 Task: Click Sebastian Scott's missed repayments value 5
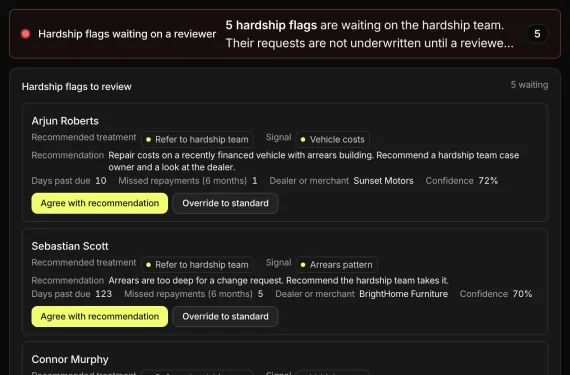[261, 294]
